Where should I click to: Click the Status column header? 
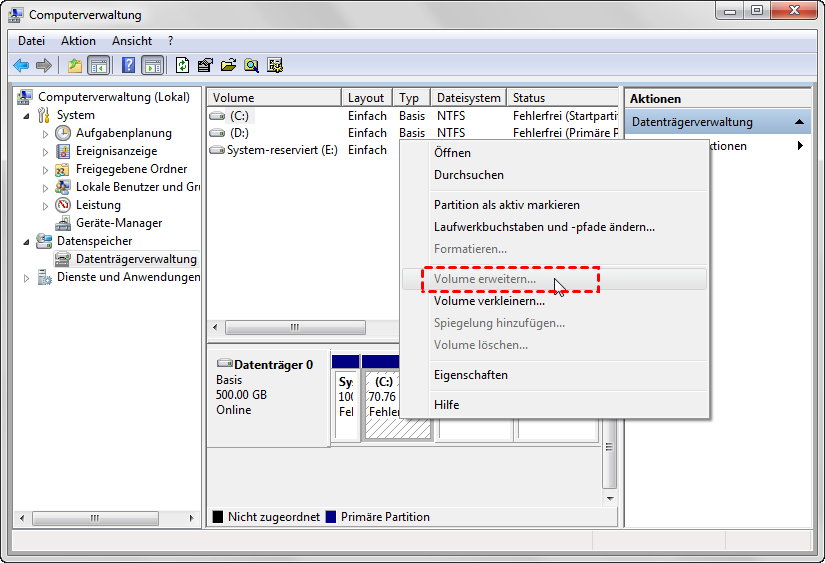pos(562,97)
